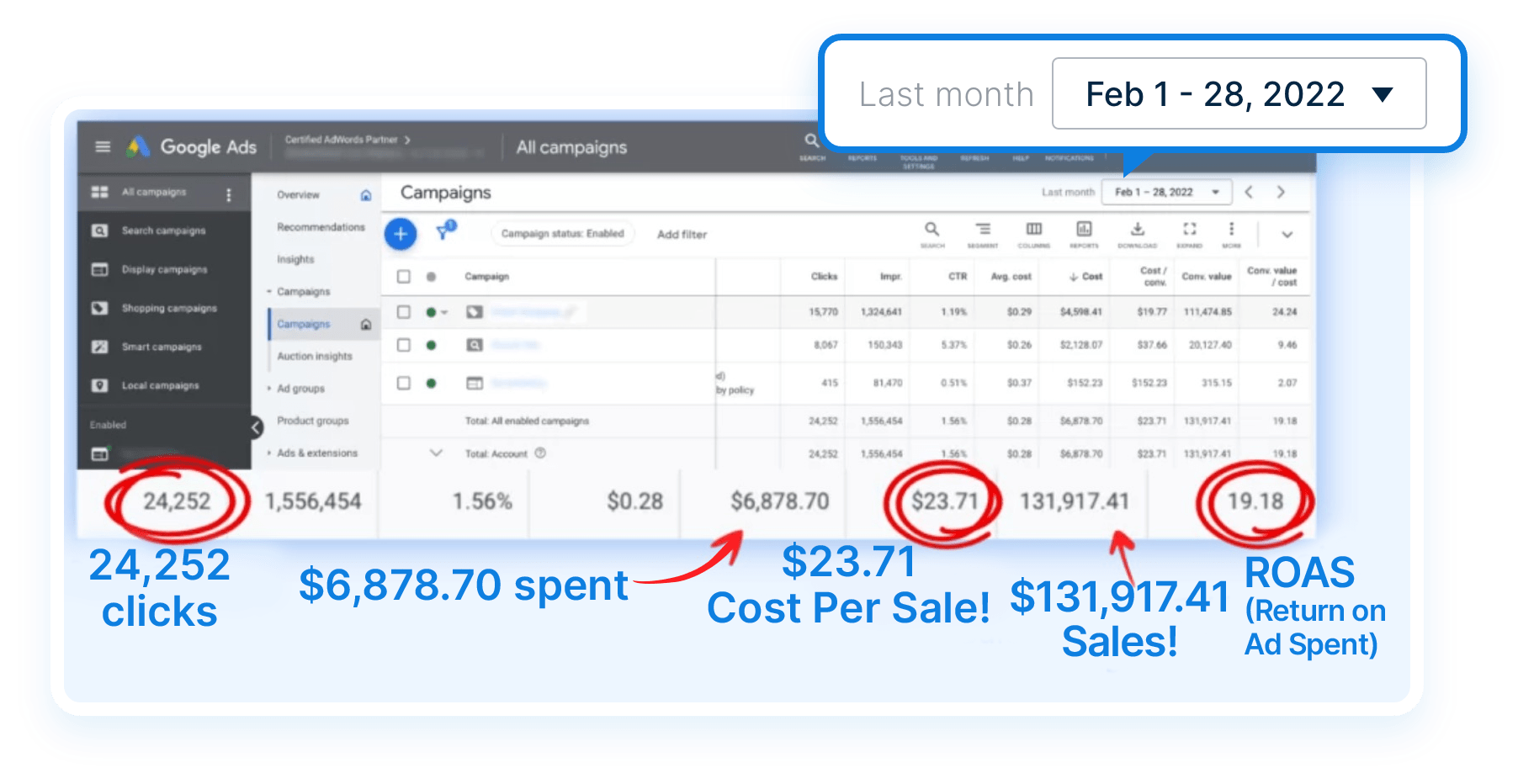Click help icon next to Total: Account

pos(540,453)
